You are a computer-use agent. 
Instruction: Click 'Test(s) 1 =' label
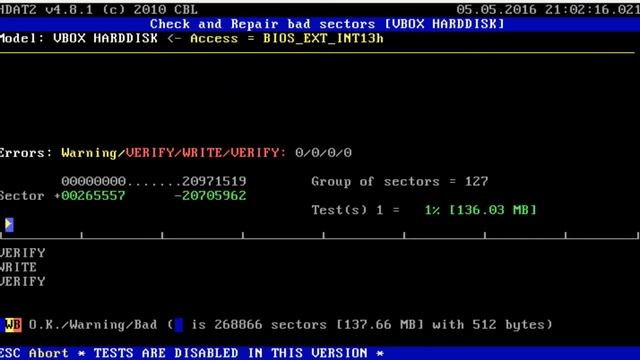(x=355, y=210)
